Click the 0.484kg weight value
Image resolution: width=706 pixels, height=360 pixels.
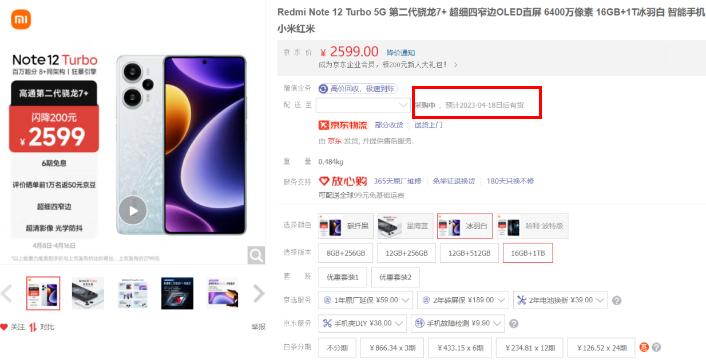click(x=330, y=162)
